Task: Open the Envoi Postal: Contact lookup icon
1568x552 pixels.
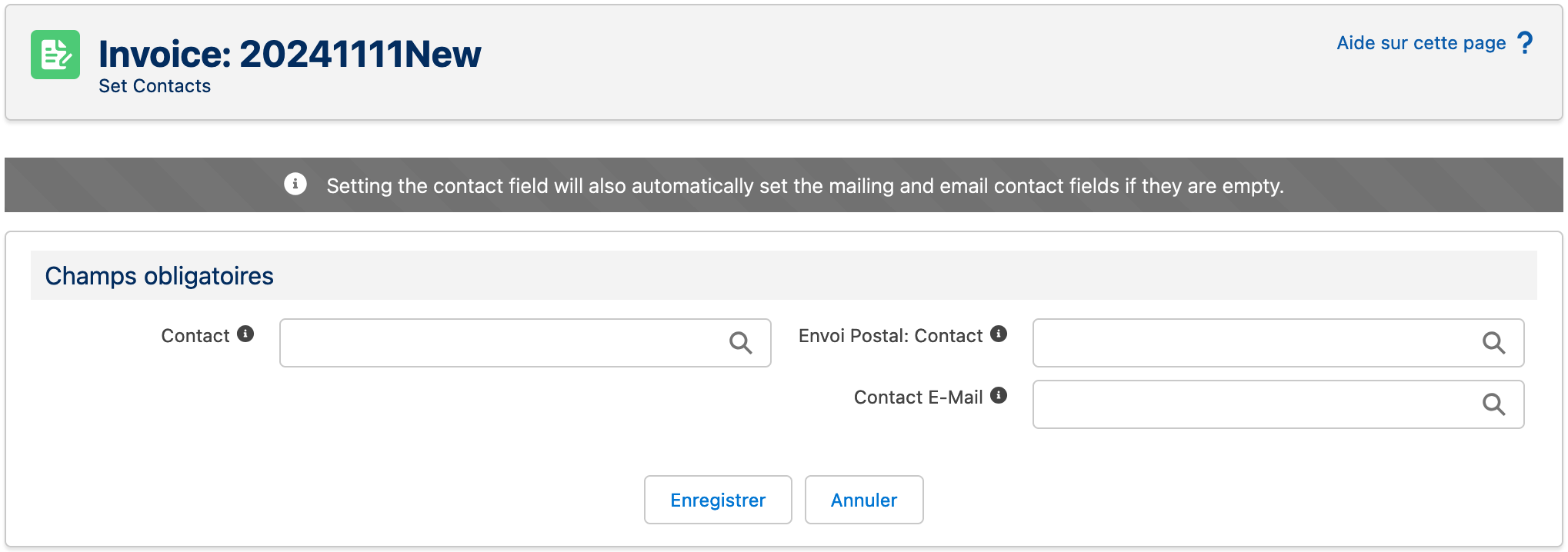Action: pyautogui.click(x=1495, y=343)
